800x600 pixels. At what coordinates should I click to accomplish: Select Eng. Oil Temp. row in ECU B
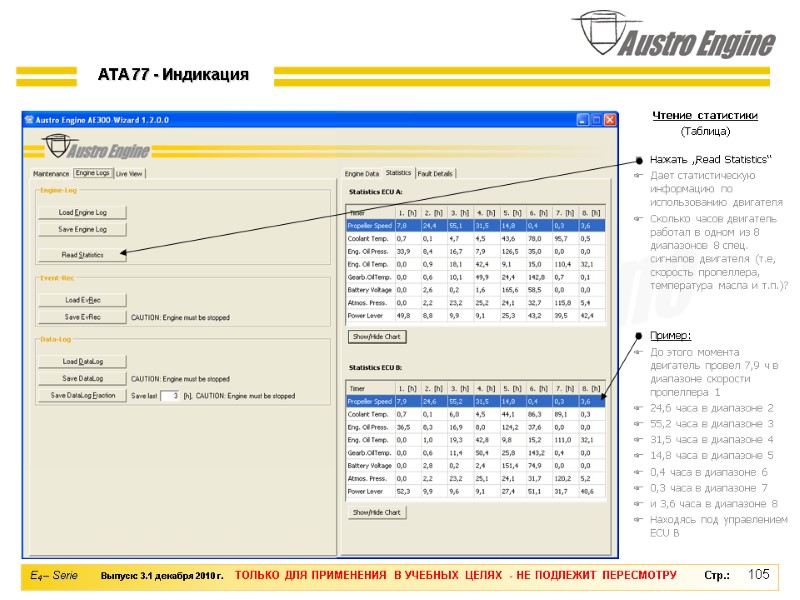pyautogui.click(x=475, y=440)
